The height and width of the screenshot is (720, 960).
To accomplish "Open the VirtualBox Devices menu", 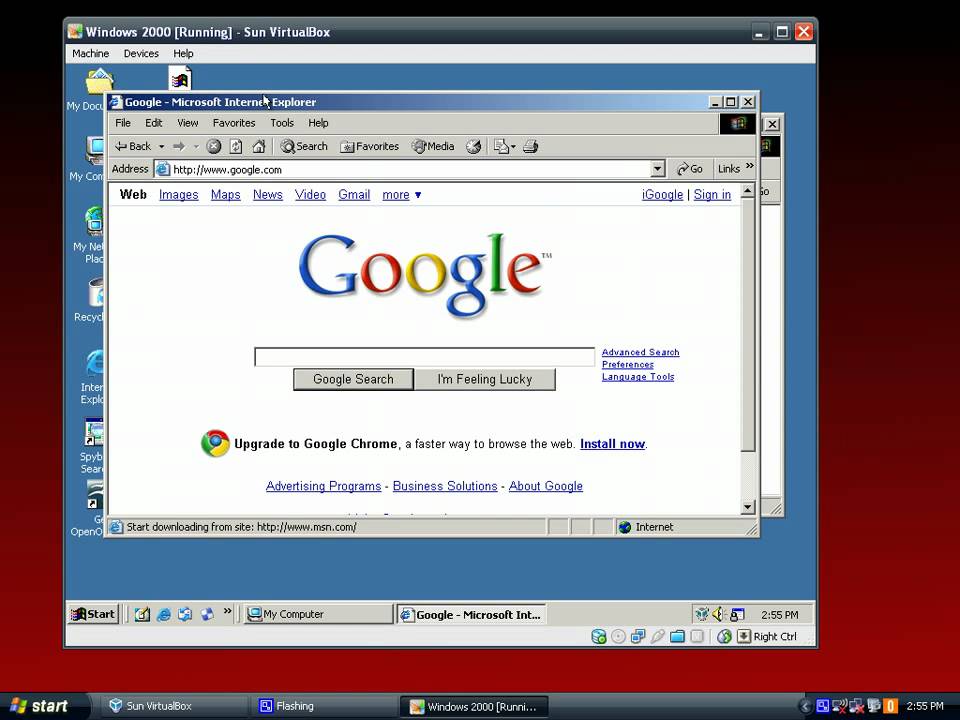I will [x=141, y=53].
